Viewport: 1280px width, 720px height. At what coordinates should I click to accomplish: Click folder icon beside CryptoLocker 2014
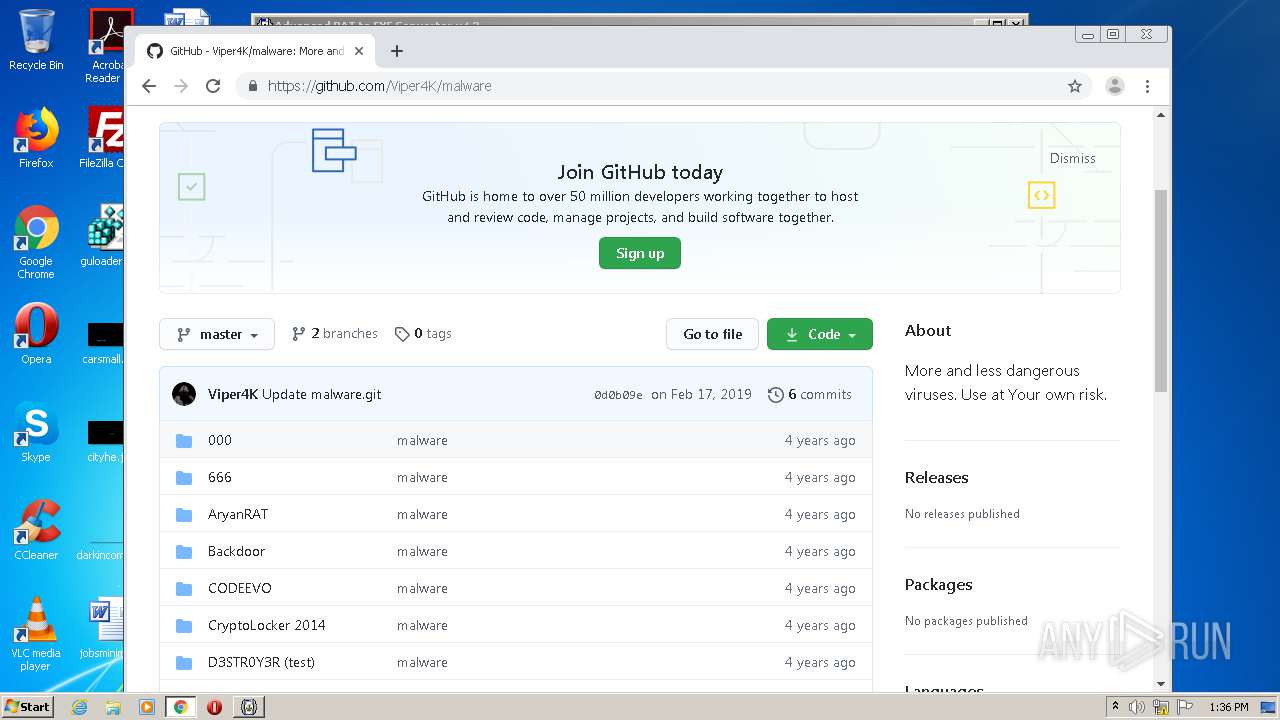pos(184,625)
